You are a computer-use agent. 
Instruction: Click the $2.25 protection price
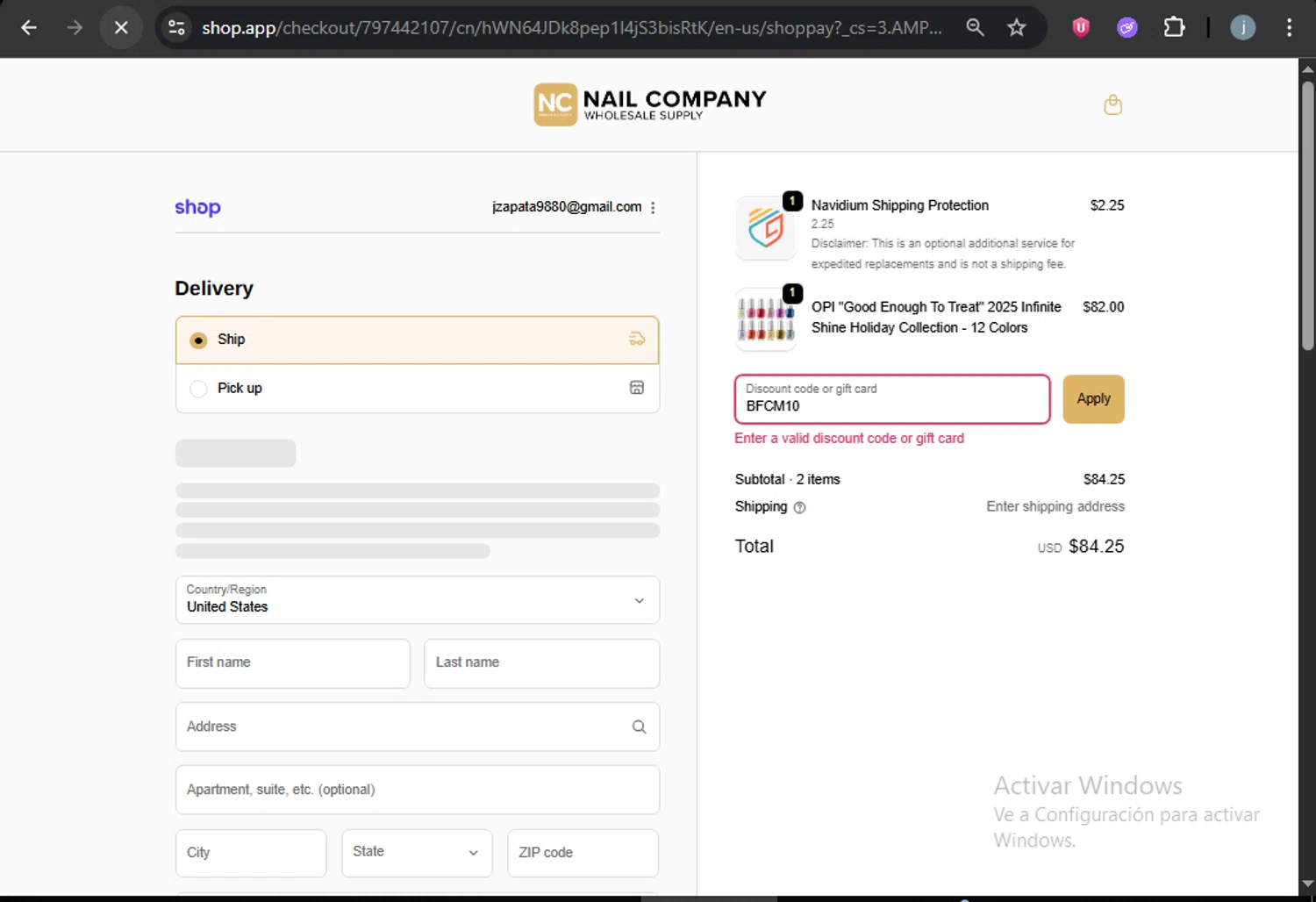click(x=1107, y=205)
